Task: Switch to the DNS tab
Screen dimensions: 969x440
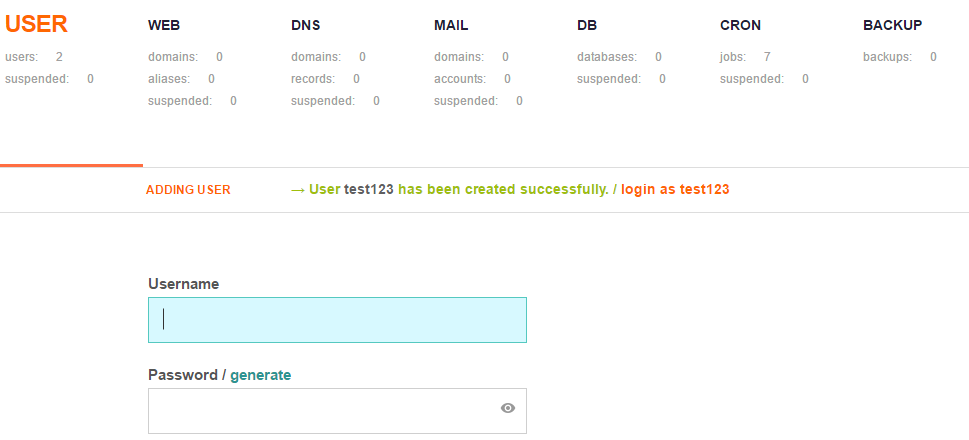Action: click(305, 25)
